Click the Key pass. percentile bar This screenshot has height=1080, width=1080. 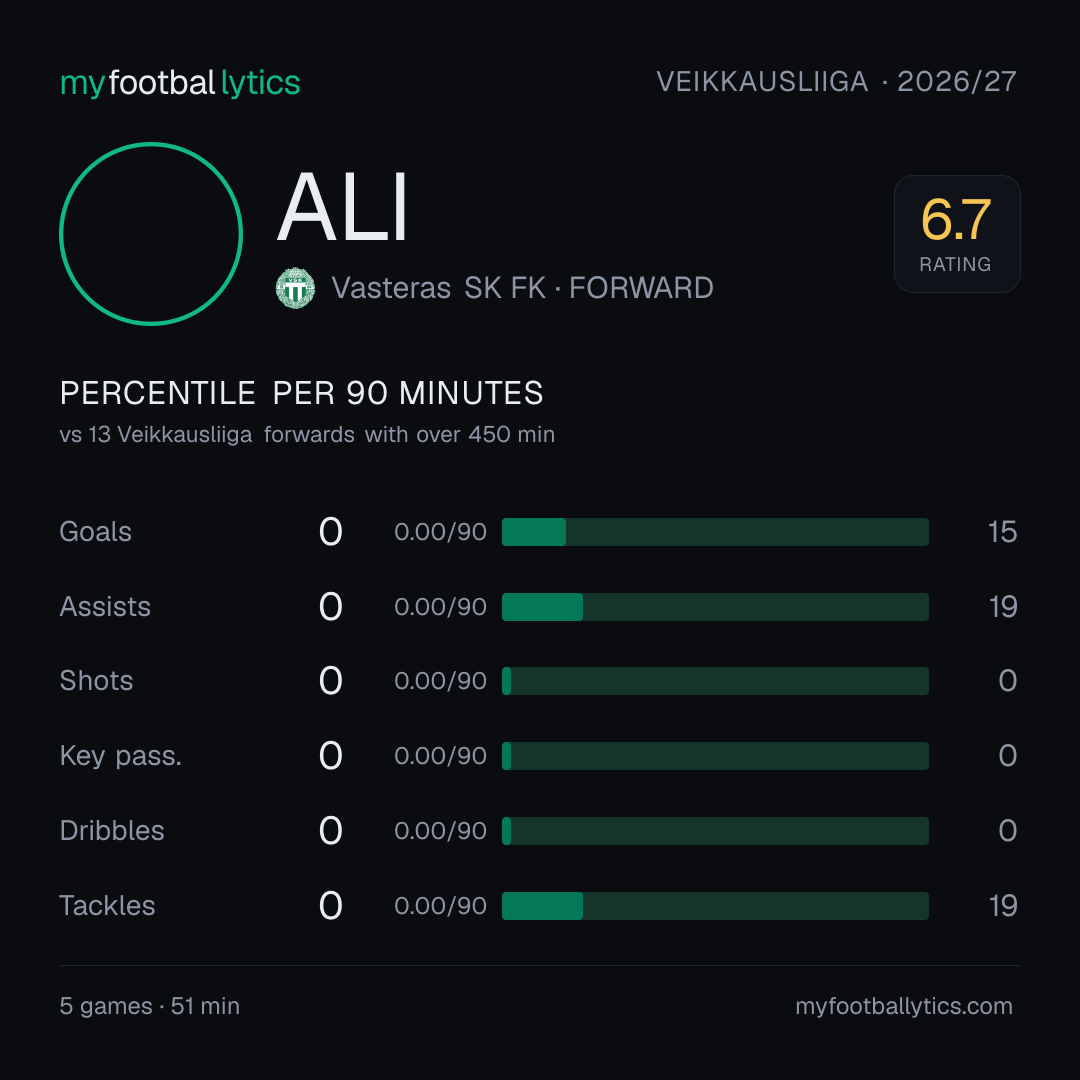(x=715, y=756)
